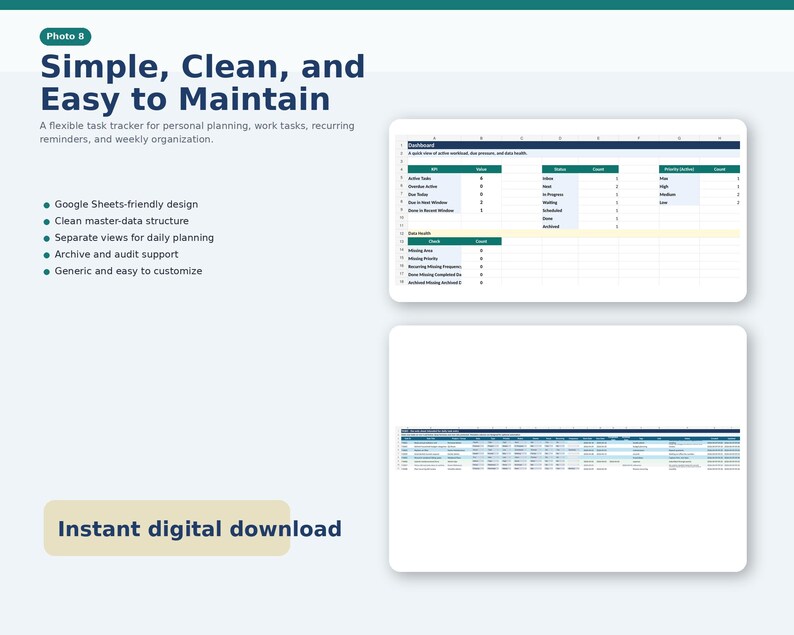Open the Dashboard spreadsheet preview thumbnail
Image resolution: width=794 pixels, height=635 pixels.
pyautogui.click(x=568, y=211)
